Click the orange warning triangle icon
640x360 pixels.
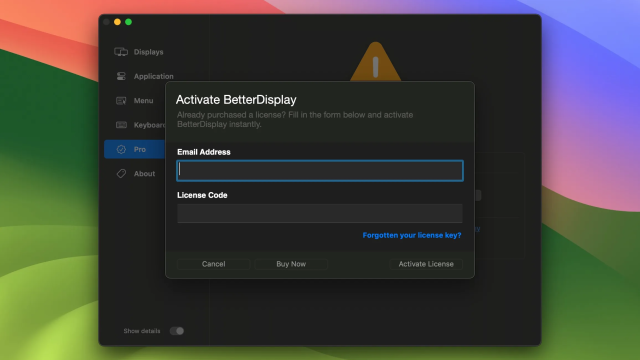pos(376,62)
